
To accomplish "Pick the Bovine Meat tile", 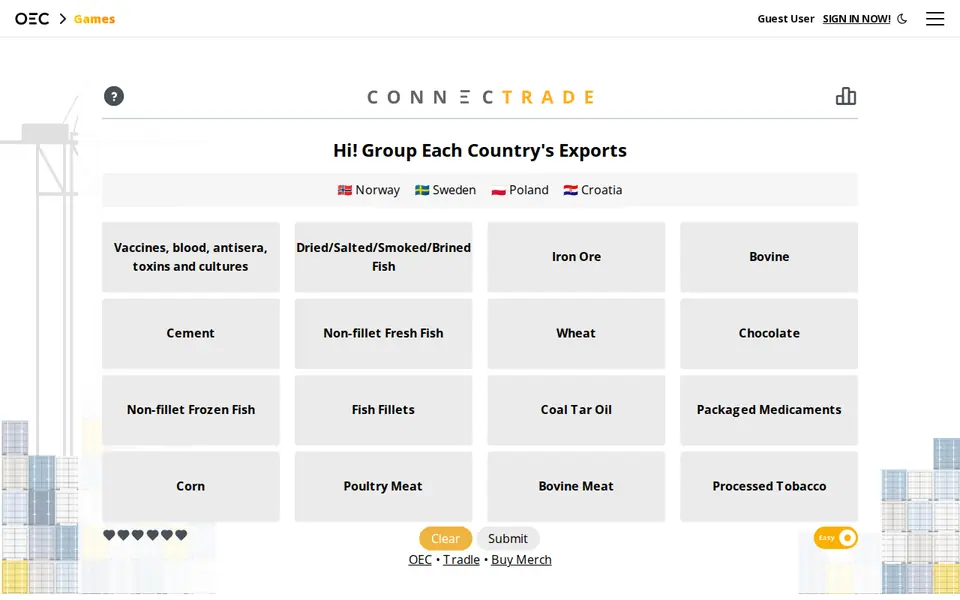I will click(576, 487).
